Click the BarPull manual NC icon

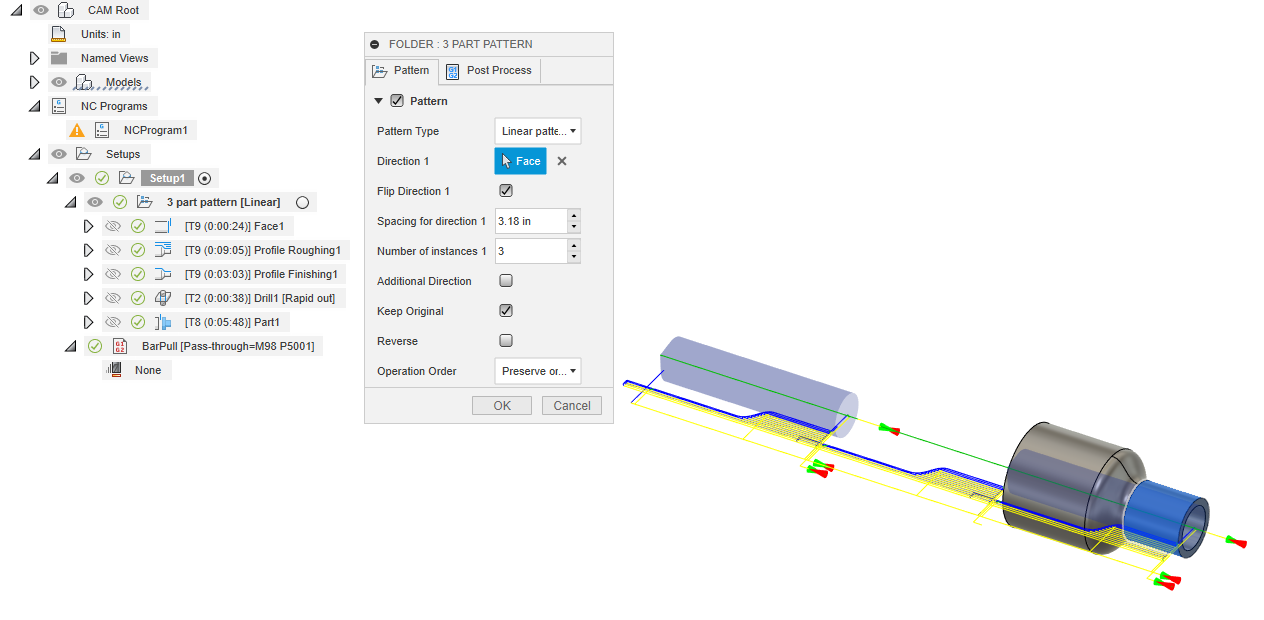pyautogui.click(x=120, y=346)
